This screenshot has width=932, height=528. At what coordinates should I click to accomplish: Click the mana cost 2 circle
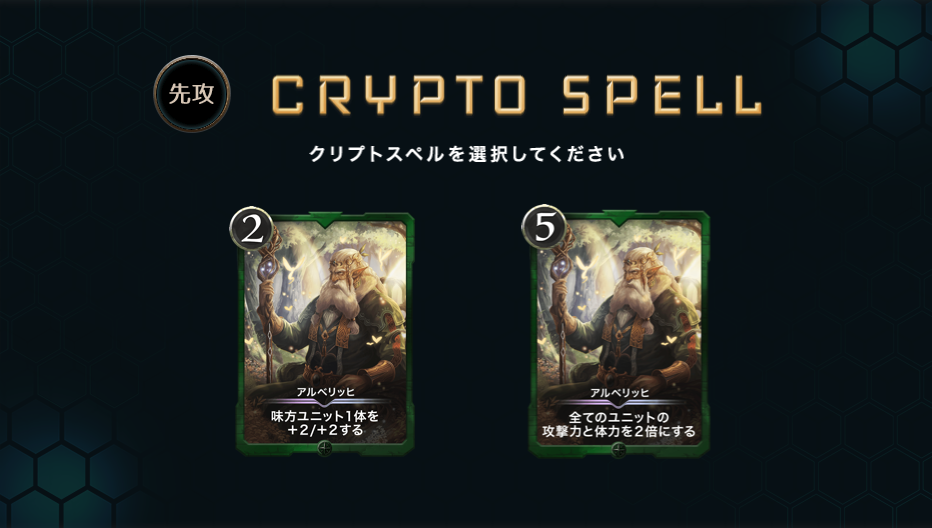[x=252, y=228]
